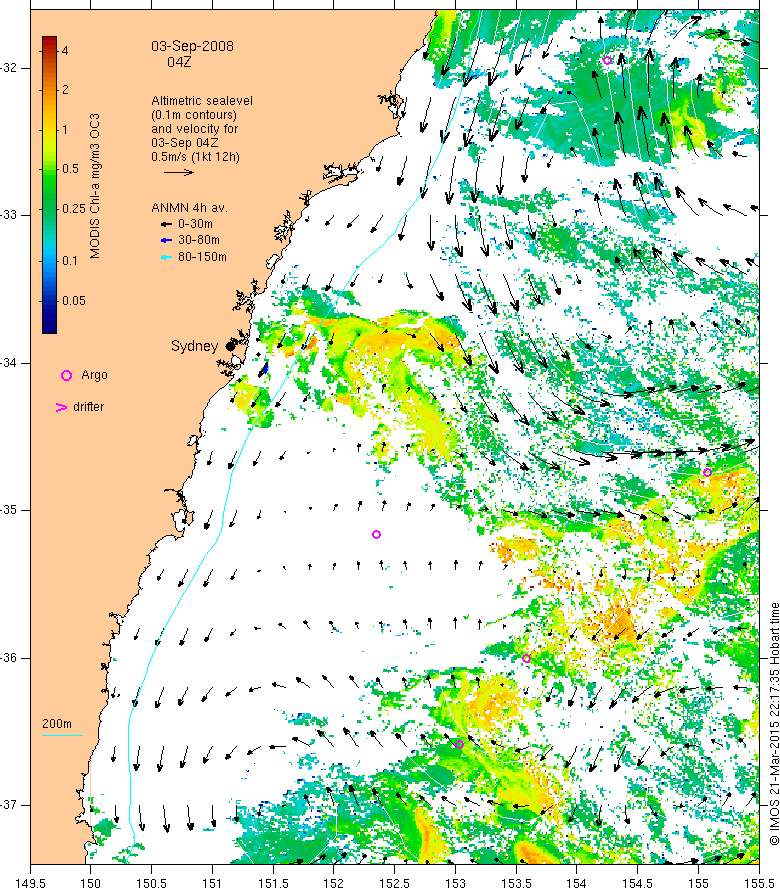This screenshot has height=890, width=780.
Task: Click the MODIS Chl-a vertical axis title
Action: (95, 186)
